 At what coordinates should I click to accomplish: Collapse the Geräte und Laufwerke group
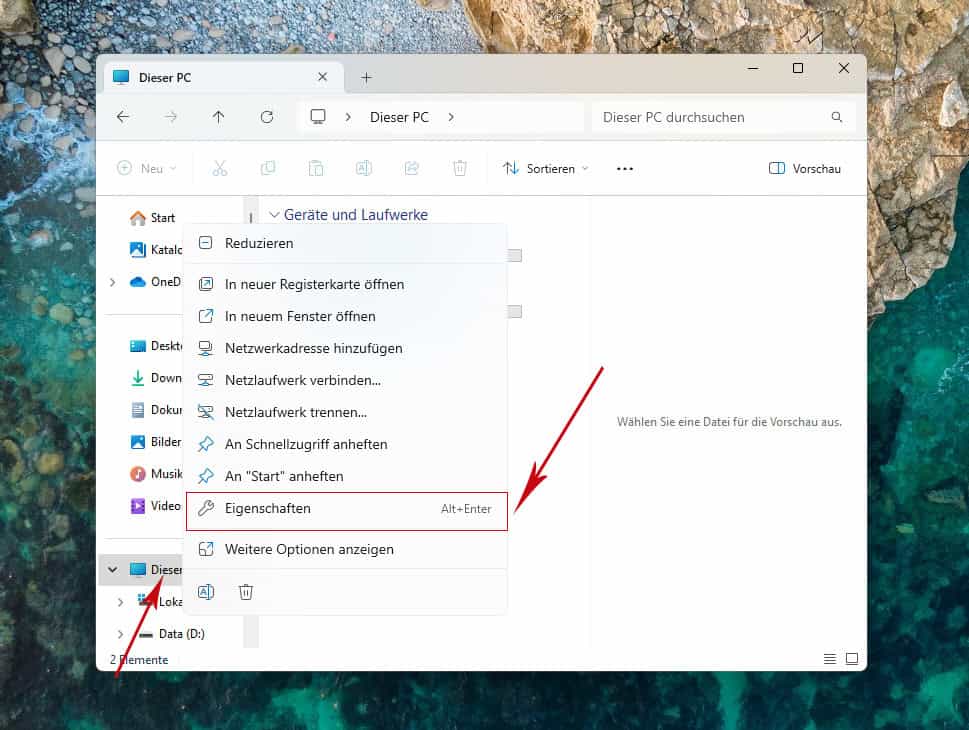pyautogui.click(x=274, y=215)
